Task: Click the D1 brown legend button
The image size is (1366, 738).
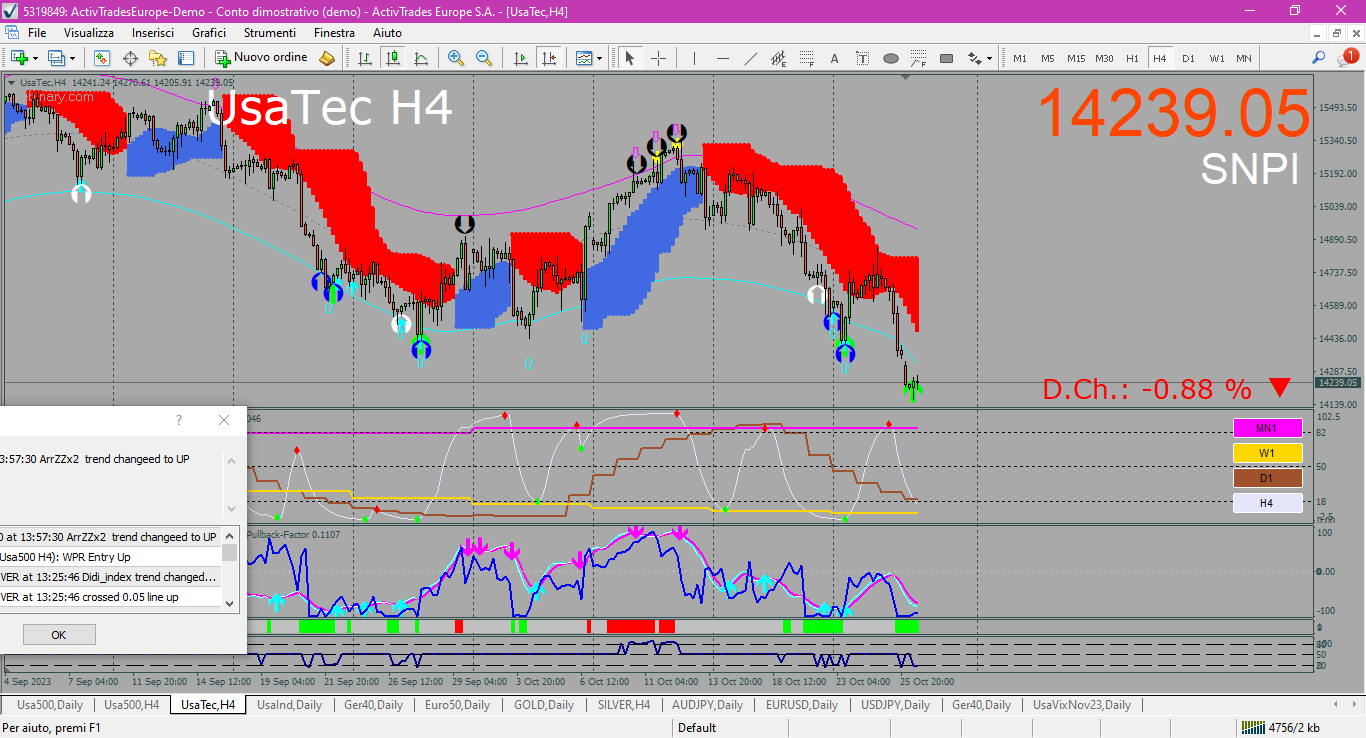Action: pos(1268,478)
